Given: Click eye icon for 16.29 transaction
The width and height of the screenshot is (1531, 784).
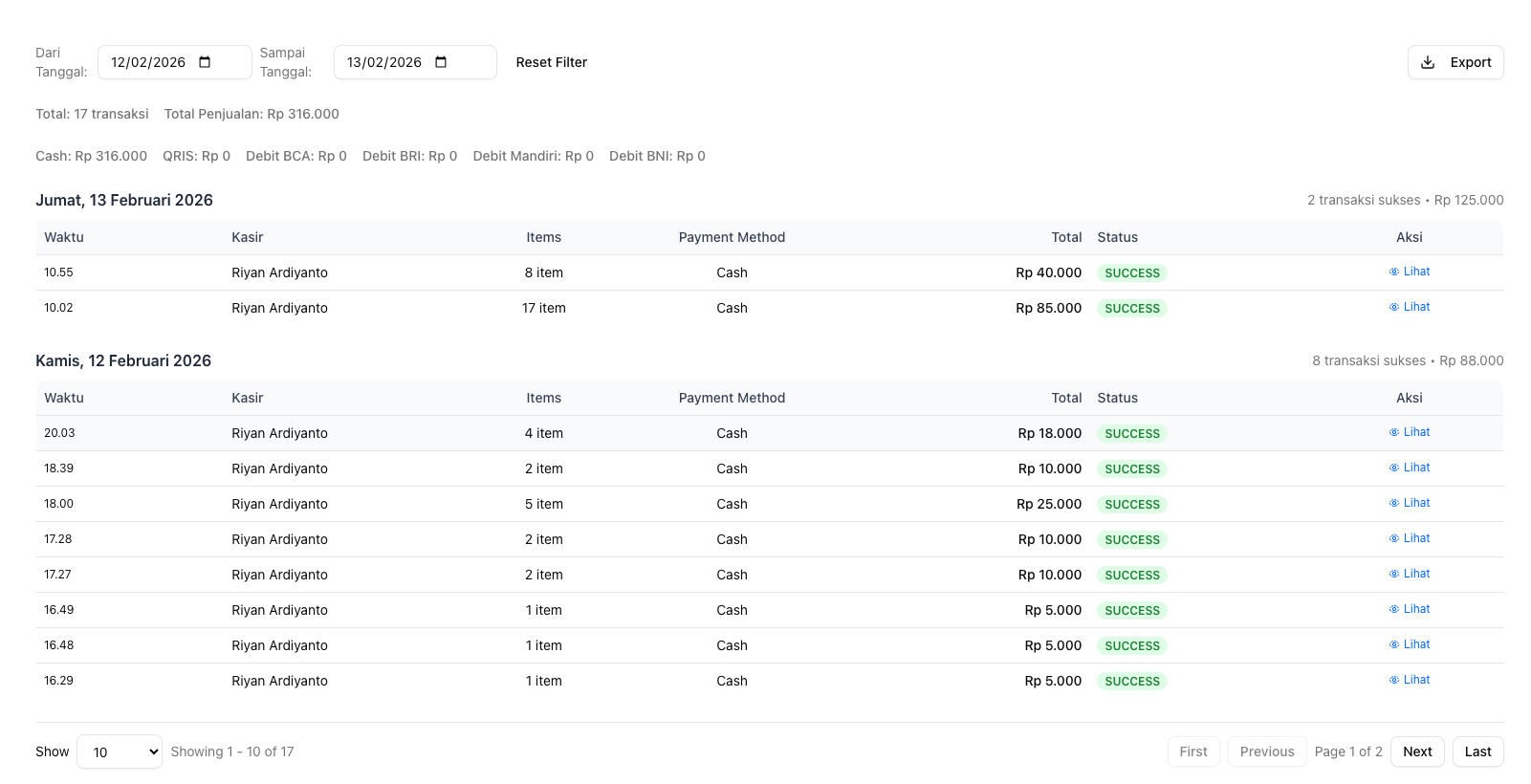Looking at the screenshot, I should (1394, 680).
